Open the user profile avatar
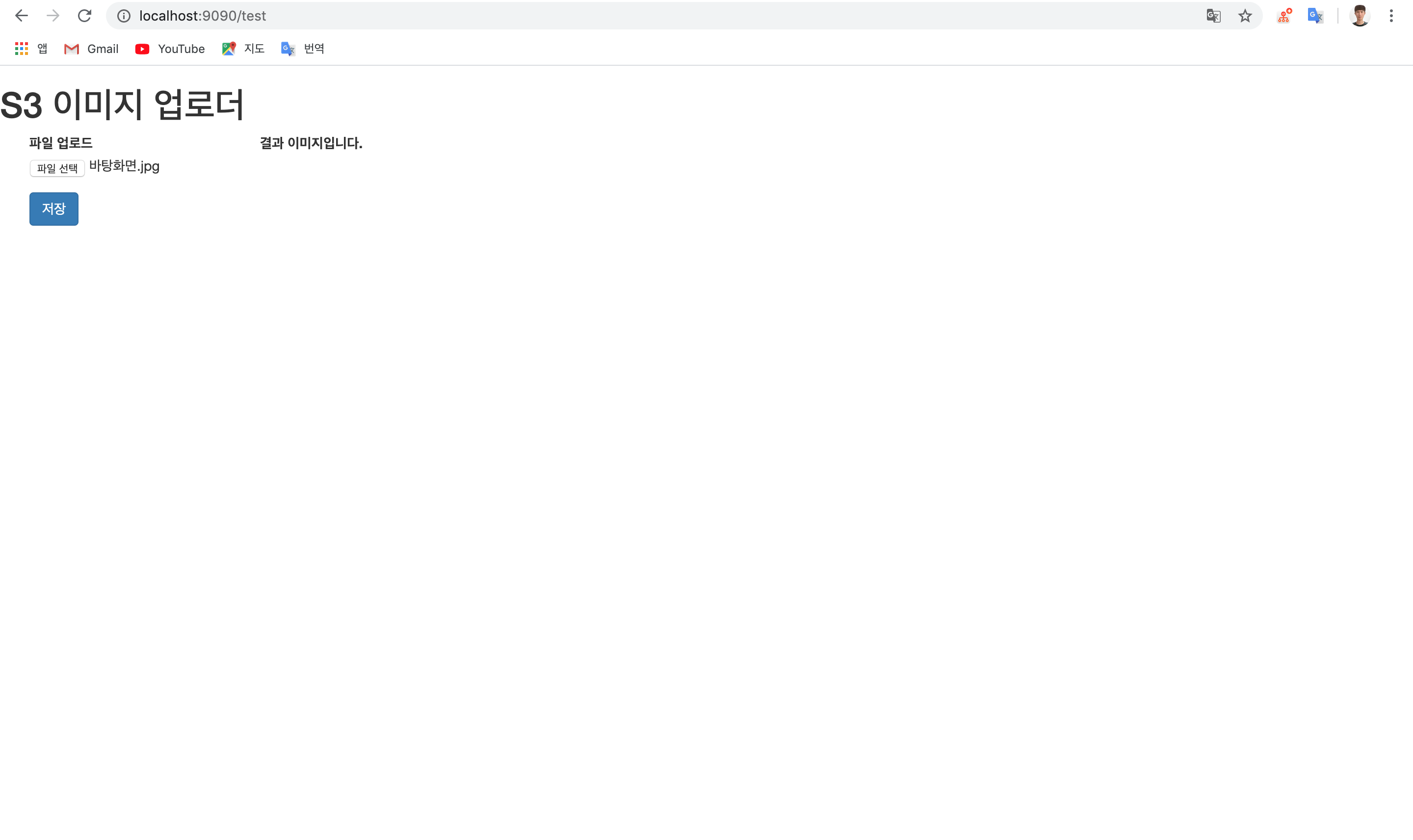This screenshot has height=840, width=1413. (1360, 16)
